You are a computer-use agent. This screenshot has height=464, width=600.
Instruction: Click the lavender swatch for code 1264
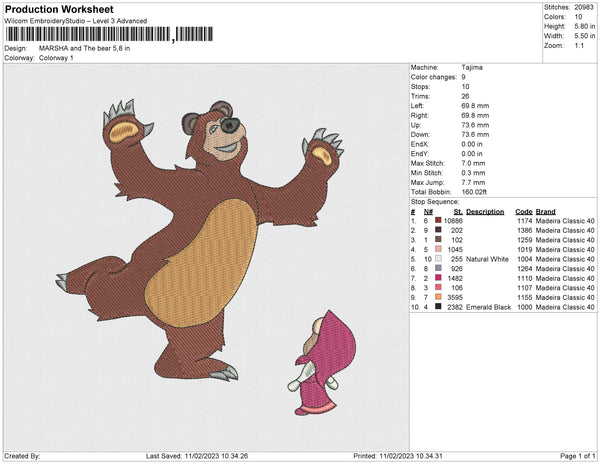pos(438,268)
